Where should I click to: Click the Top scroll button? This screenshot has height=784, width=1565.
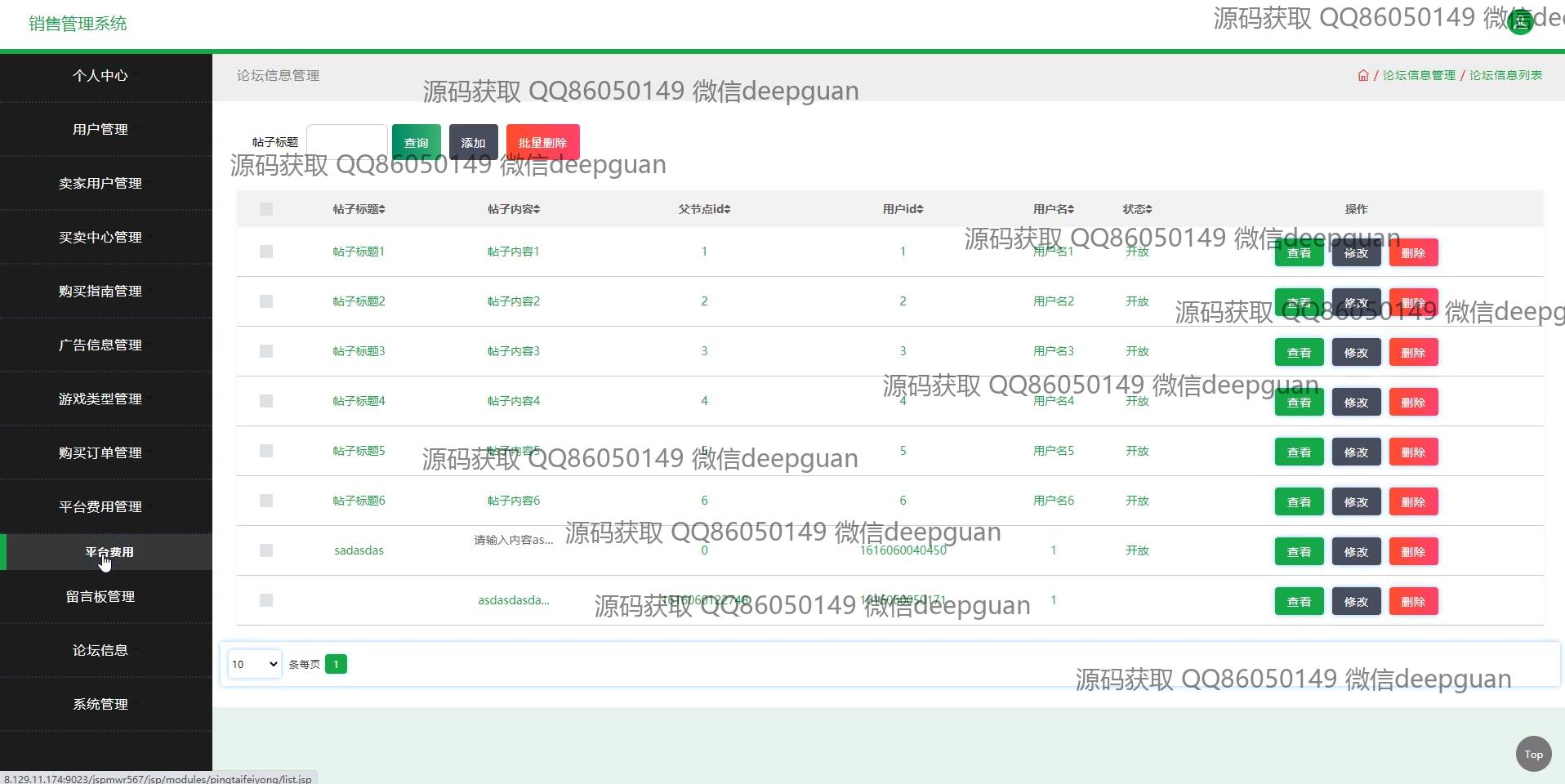[x=1533, y=754]
